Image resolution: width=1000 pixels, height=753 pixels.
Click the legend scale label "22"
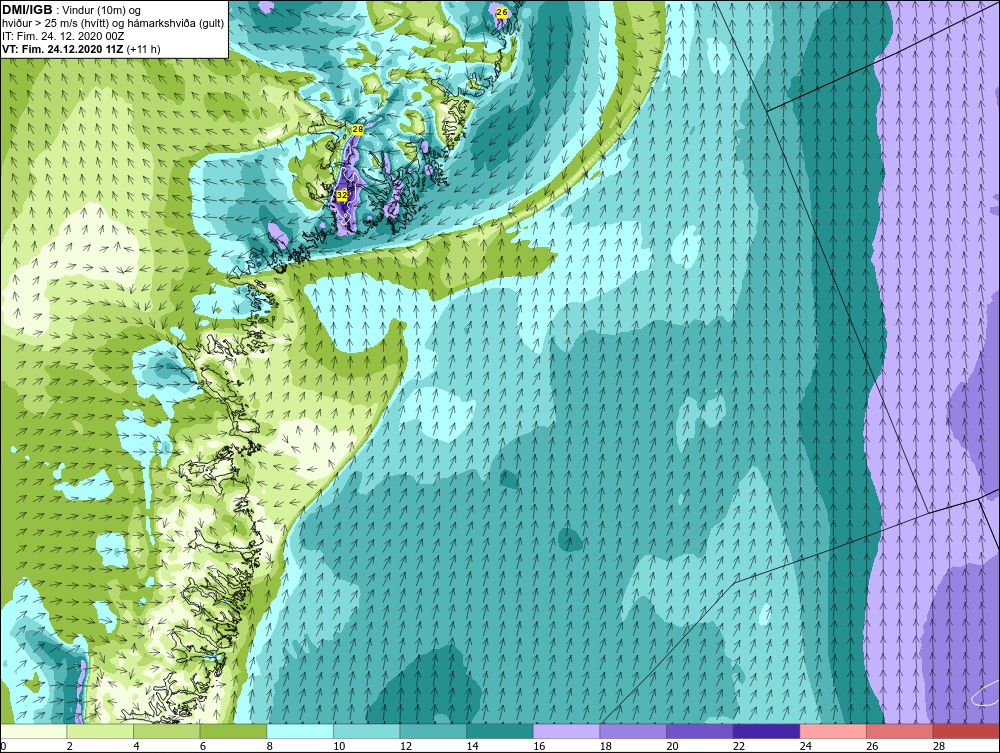click(x=739, y=747)
